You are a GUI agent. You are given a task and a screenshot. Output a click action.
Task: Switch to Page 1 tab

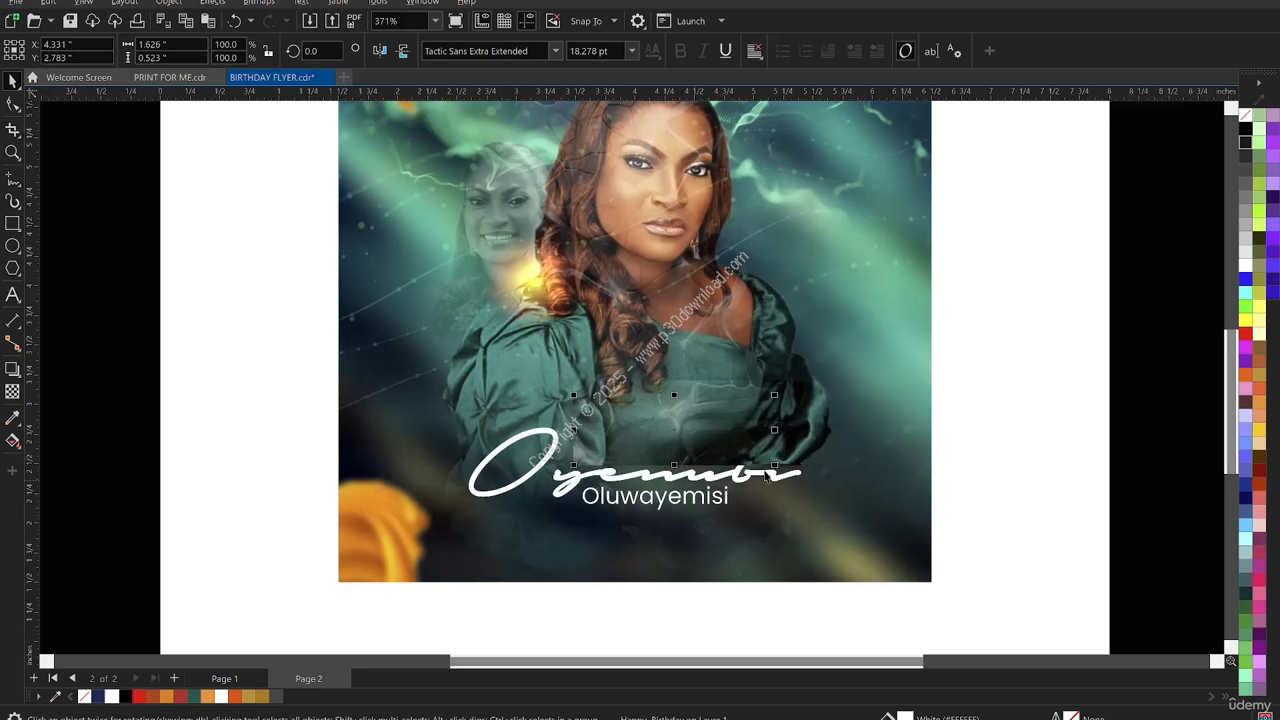tap(225, 679)
